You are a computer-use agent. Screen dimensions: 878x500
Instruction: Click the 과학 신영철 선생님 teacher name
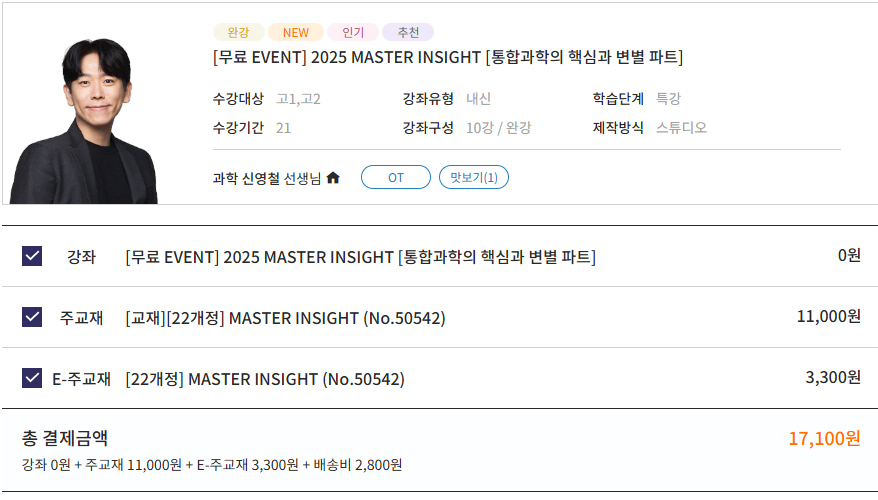tap(267, 179)
